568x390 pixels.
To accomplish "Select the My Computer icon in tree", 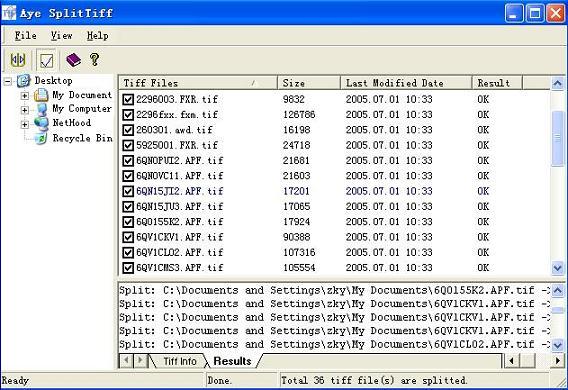I will click(x=42, y=109).
